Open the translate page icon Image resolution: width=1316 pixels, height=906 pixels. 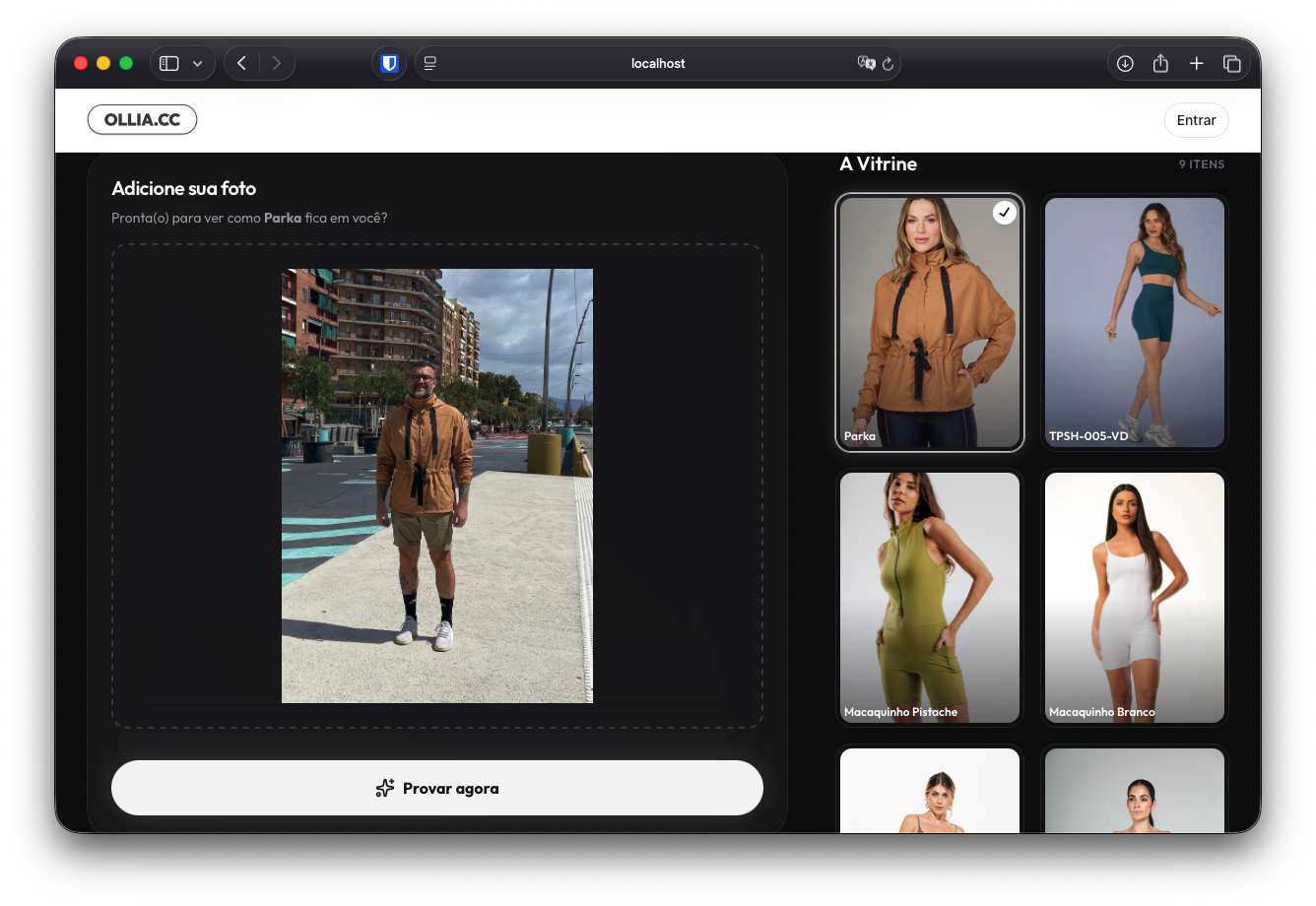(x=867, y=63)
